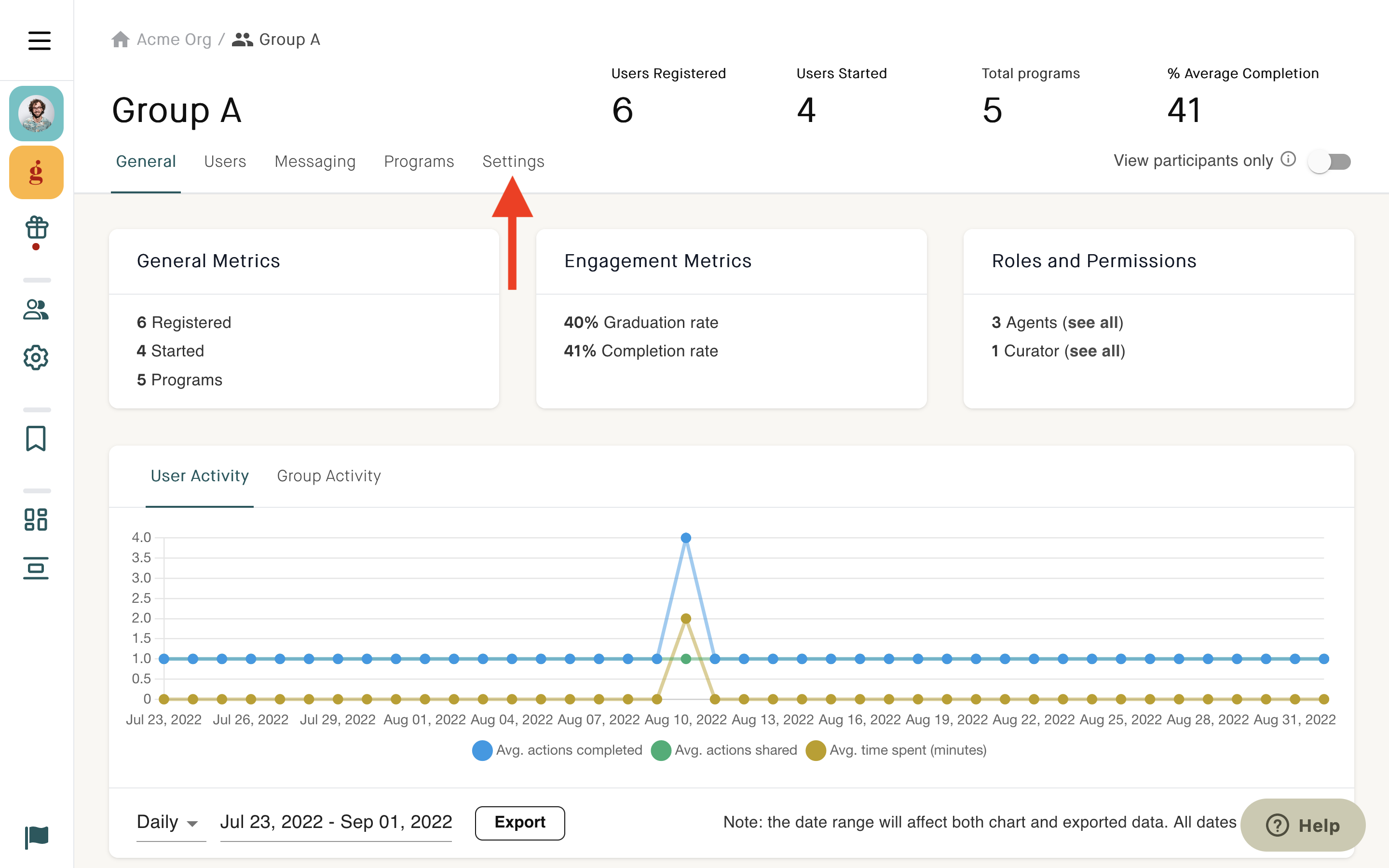
Task: Toggle Avg. time spent legend swatch
Action: (816, 750)
